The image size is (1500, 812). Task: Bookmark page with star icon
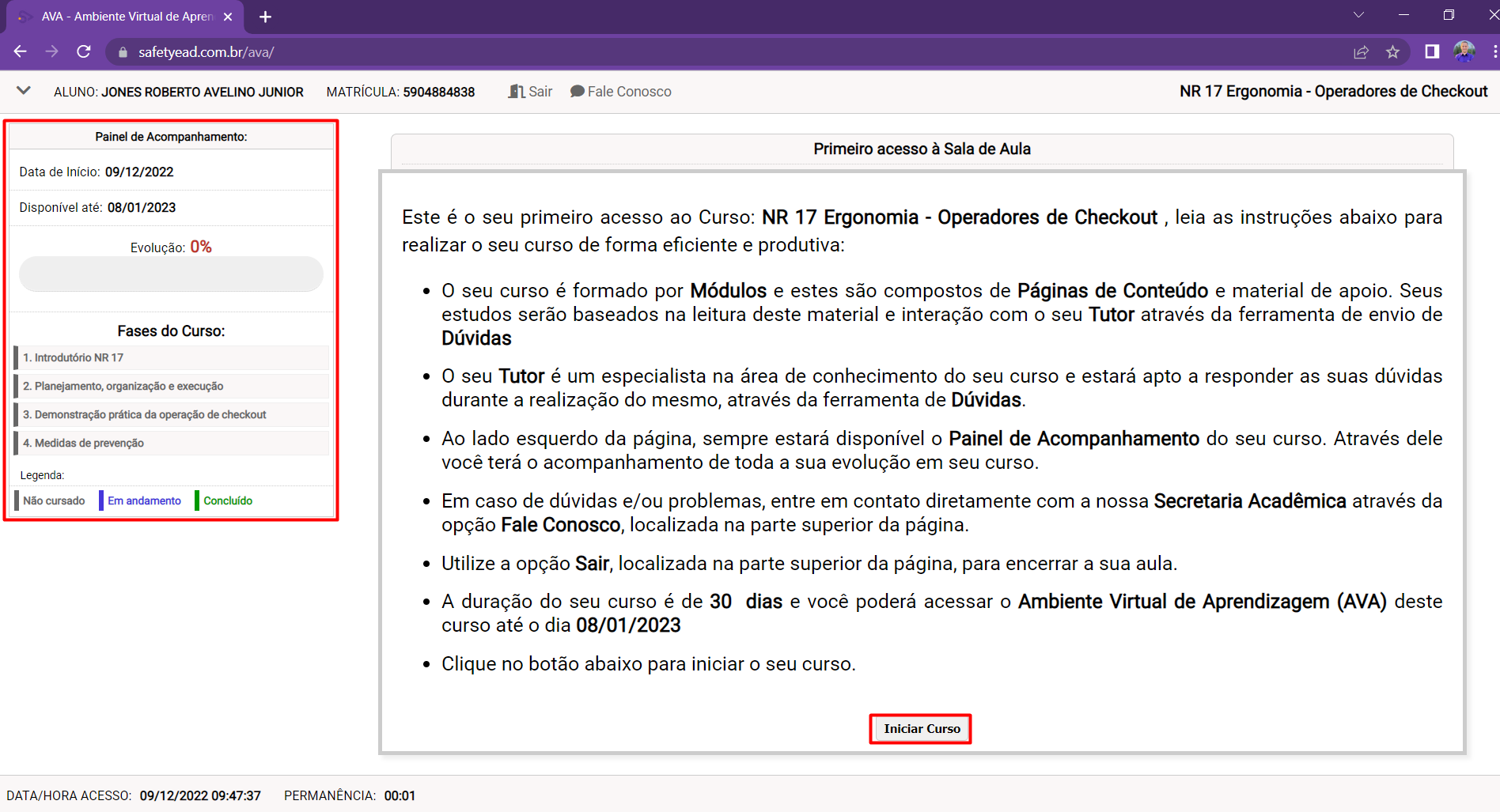(1392, 52)
